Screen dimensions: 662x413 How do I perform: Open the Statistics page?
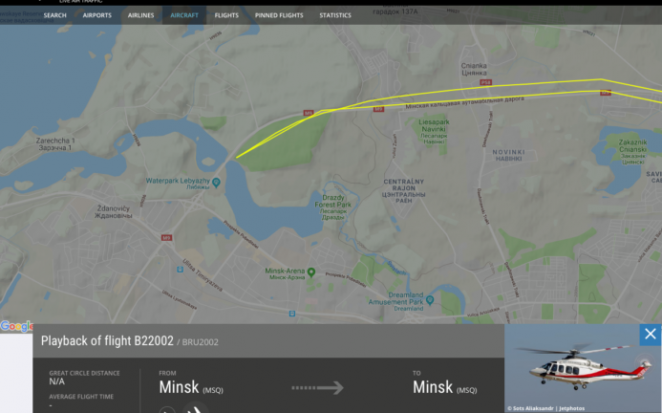coord(335,15)
